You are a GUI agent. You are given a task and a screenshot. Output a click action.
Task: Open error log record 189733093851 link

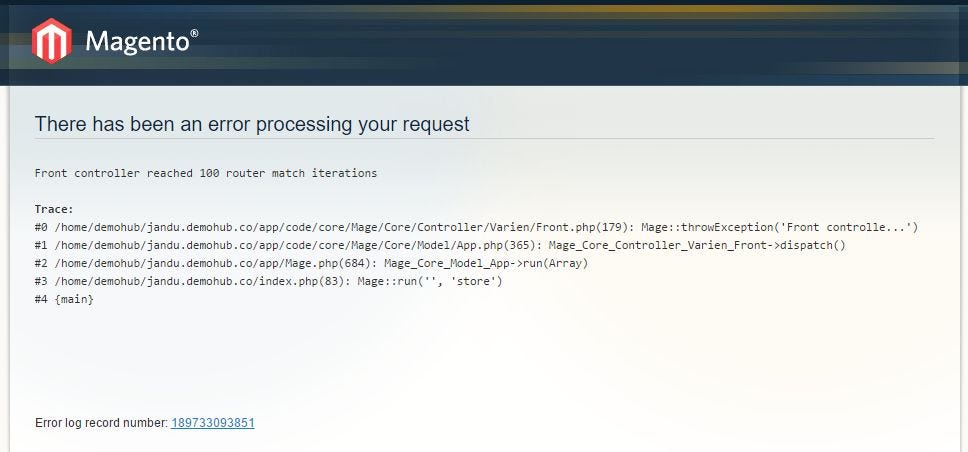point(212,423)
